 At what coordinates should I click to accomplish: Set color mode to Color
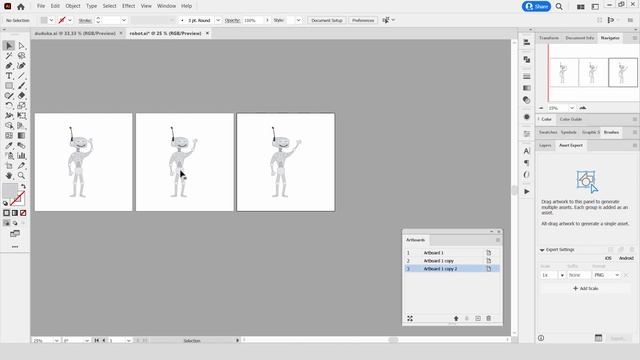6,213
